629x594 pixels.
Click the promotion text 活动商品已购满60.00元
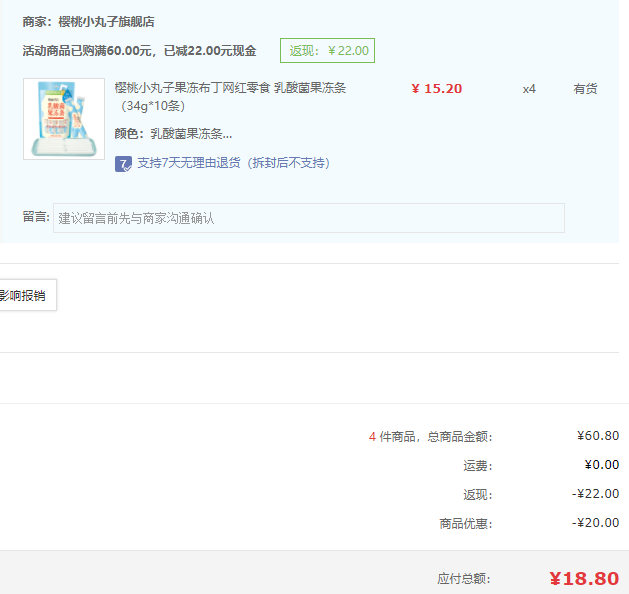(87, 51)
